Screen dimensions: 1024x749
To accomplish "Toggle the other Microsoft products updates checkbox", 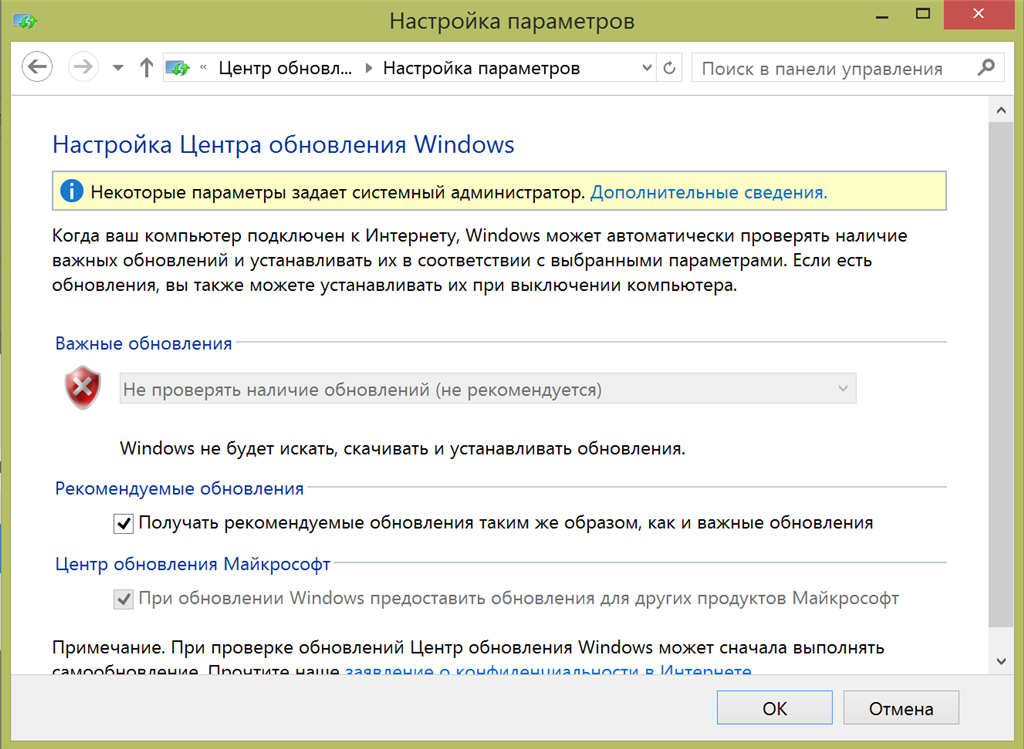I will (123, 599).
